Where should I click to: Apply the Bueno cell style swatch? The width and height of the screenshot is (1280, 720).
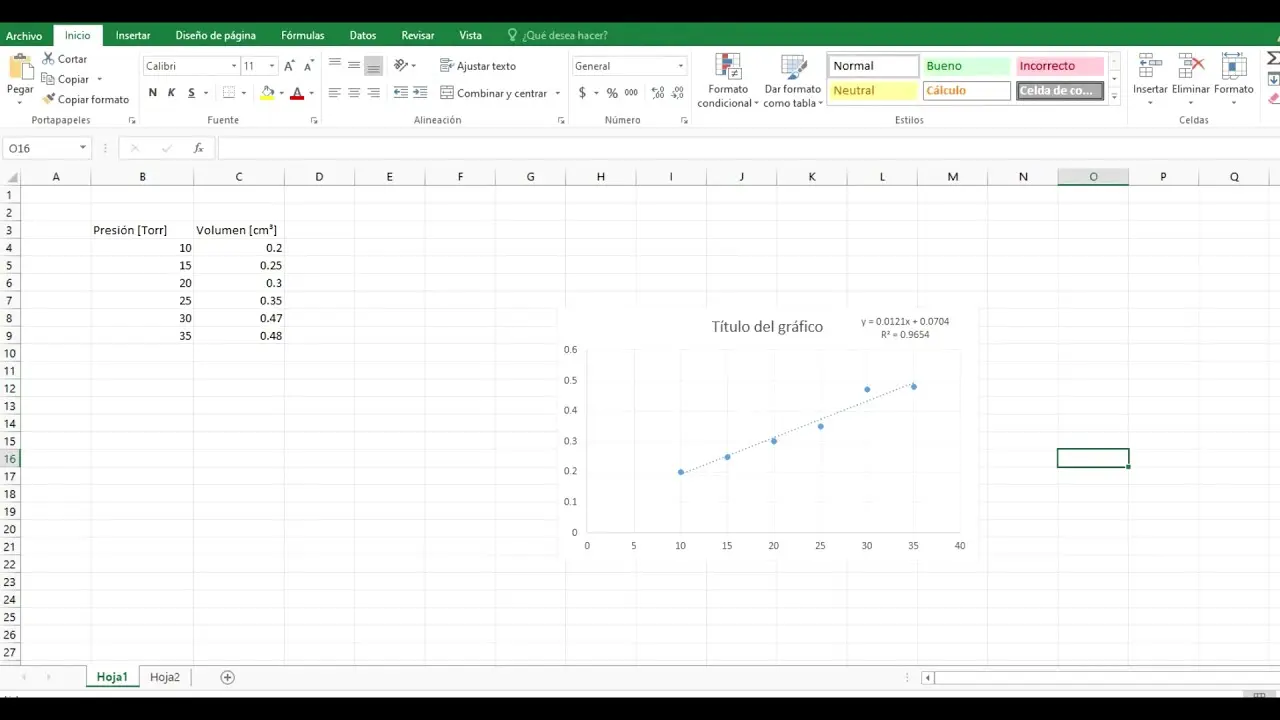point(965,65)
